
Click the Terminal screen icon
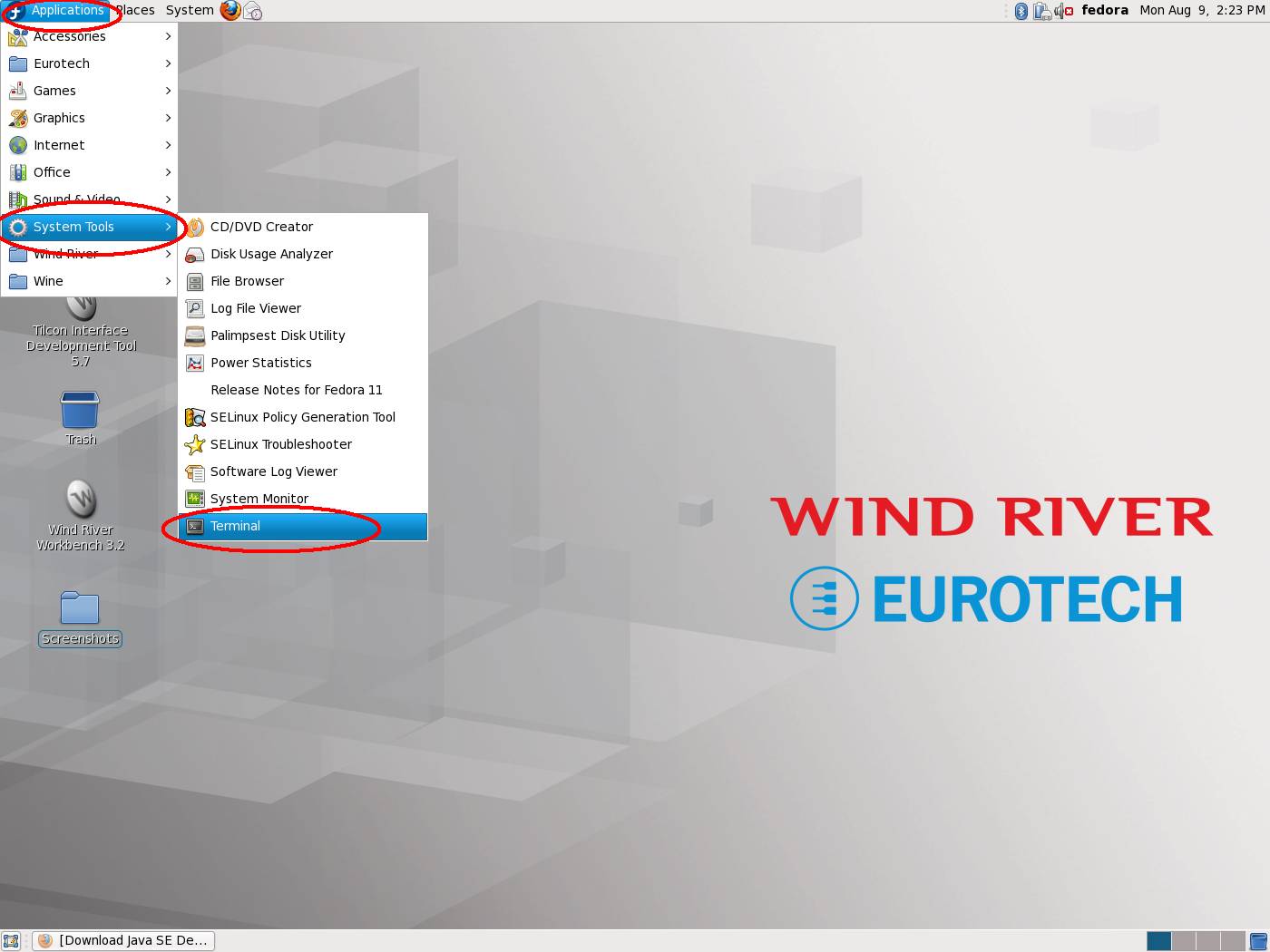click(x=195, y=526)
